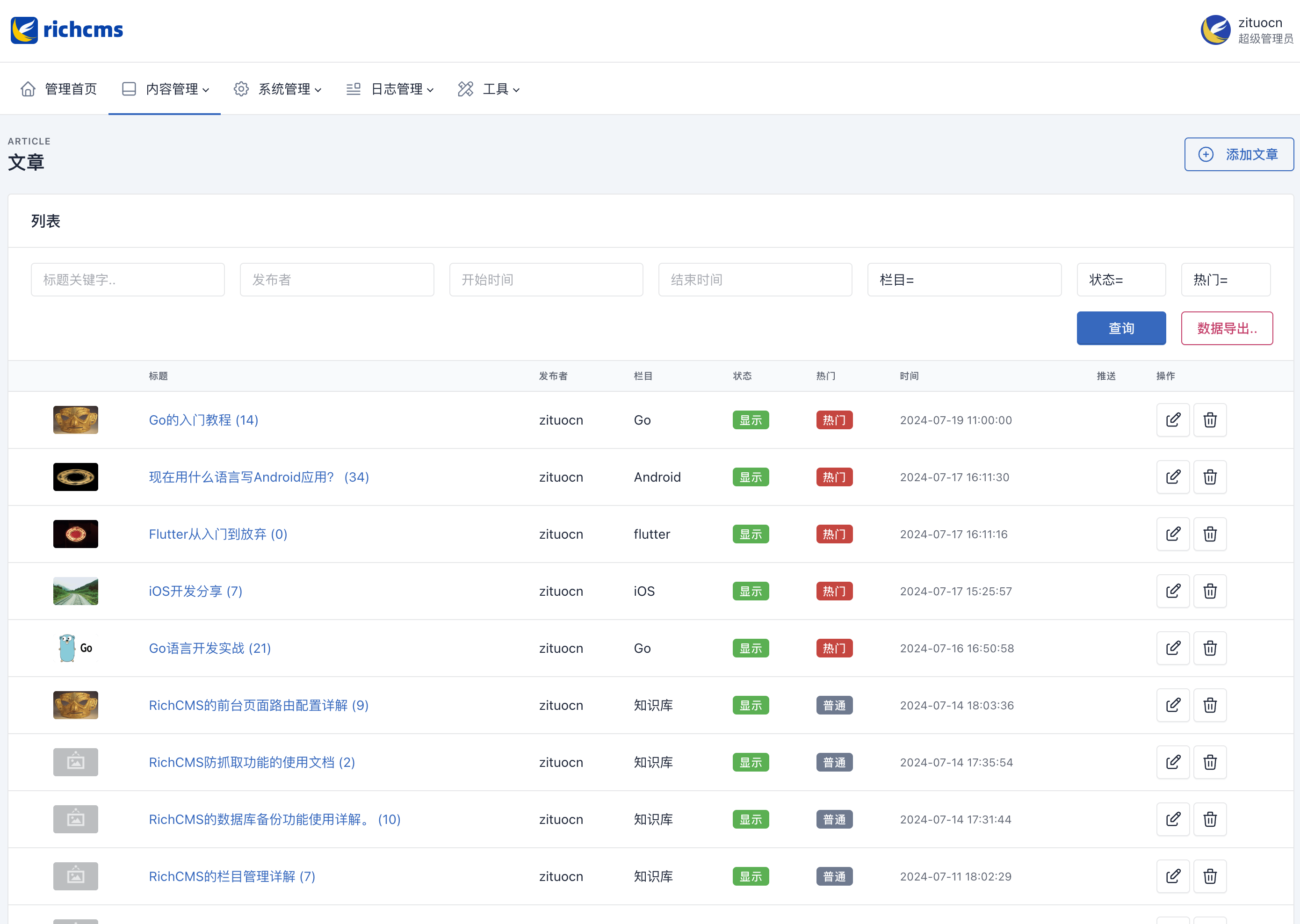Image resolution: width=1300 pixels, height=924 pixels.
Task: Edit the RichCMS的栏目管理详解 article
Action: [1172, 876]
